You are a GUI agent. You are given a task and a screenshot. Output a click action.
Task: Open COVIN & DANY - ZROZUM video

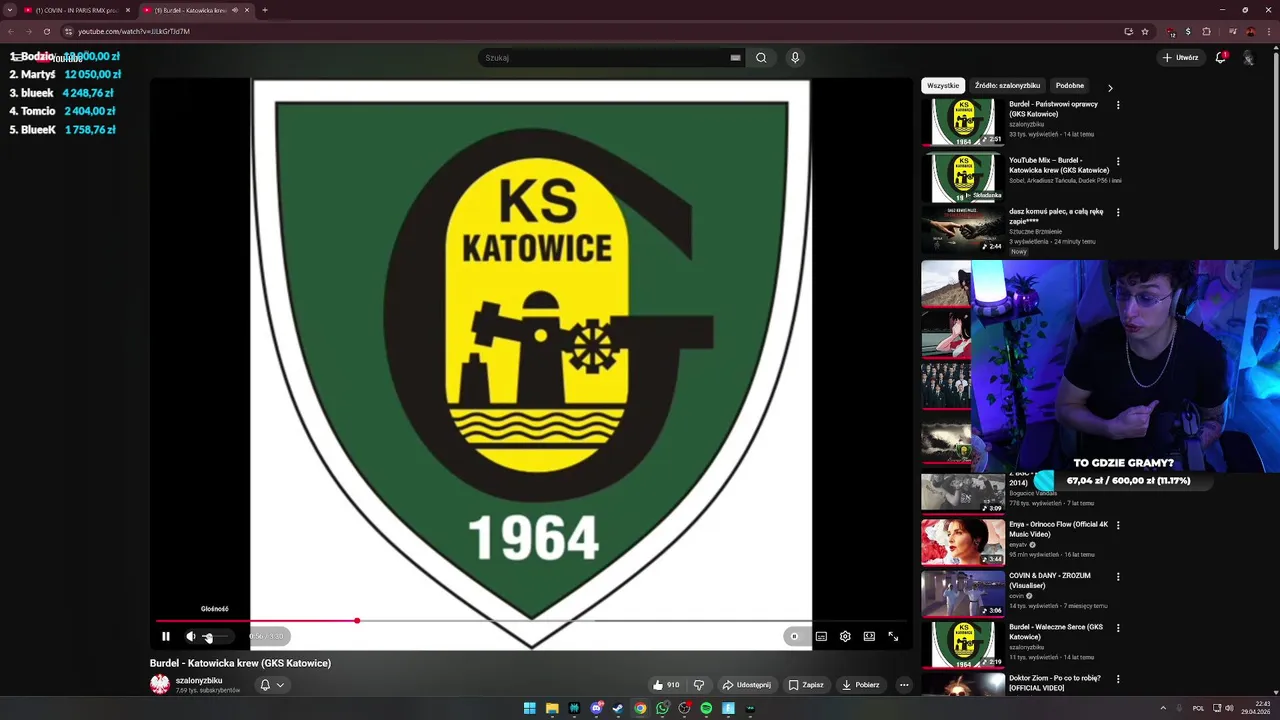(x=963, y=593)
